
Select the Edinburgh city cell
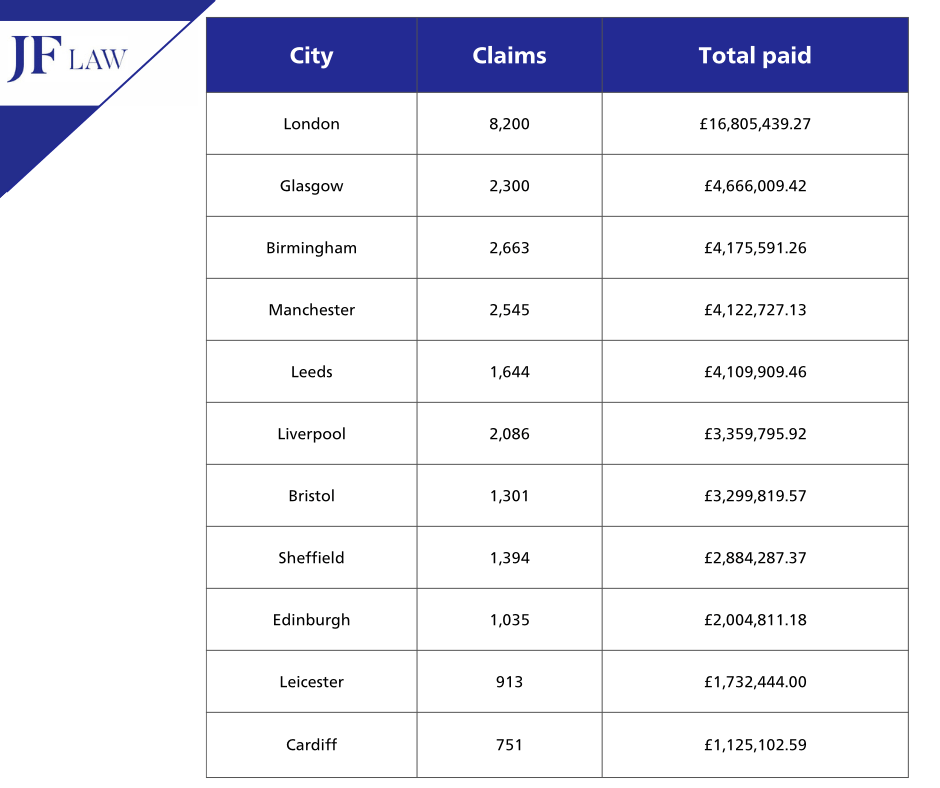(x=311, y=620)
